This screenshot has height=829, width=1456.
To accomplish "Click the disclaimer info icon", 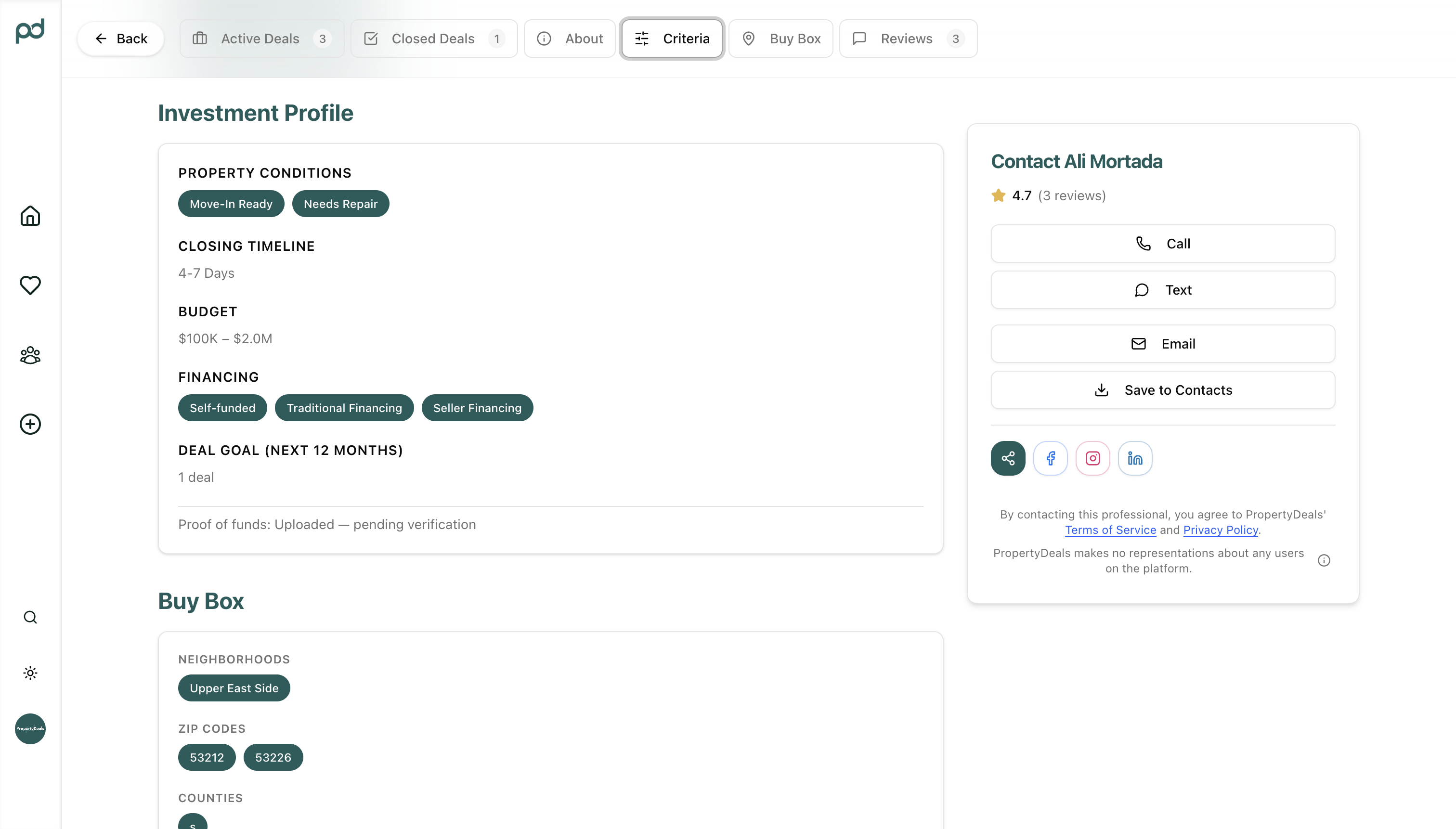I will (1324, 560).
